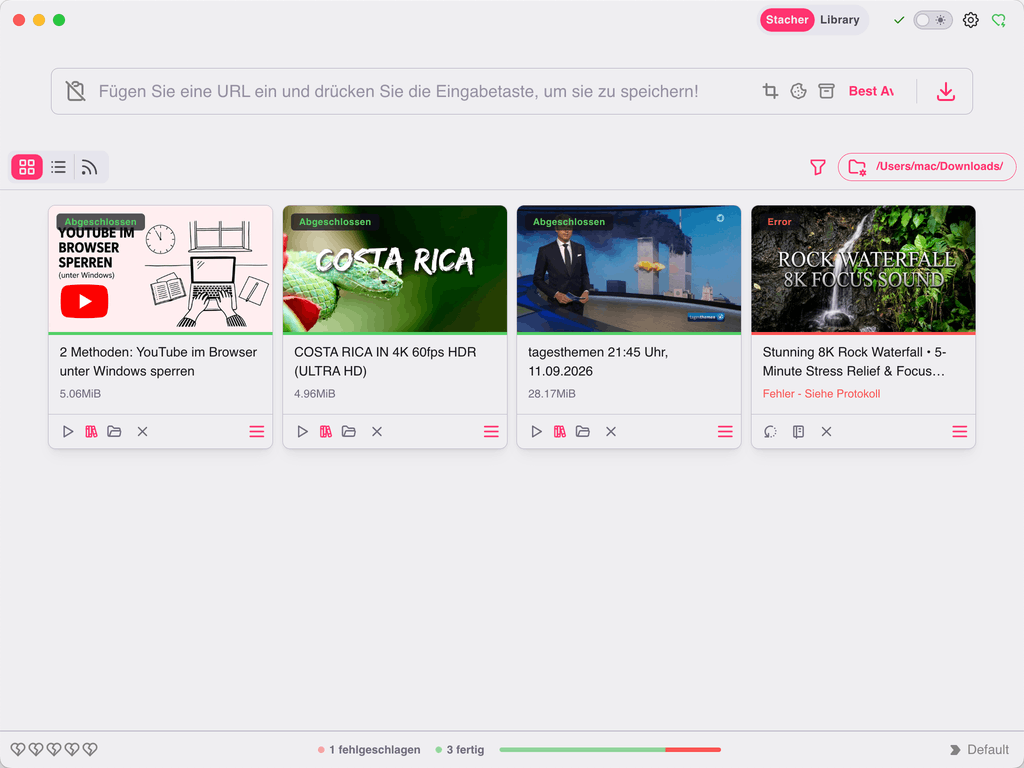Image resolution: width=1024 pixels, height=768 pixels.
Task: Switch to grid view
Action: [x=27, y=167]
